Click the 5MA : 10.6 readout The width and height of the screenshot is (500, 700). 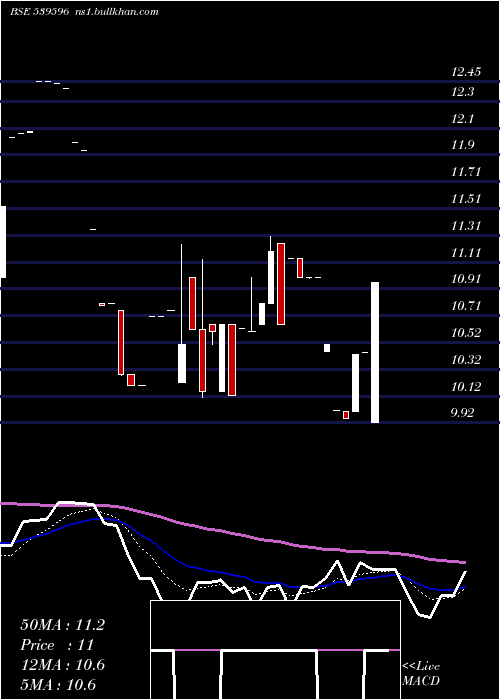click(58, 684)
